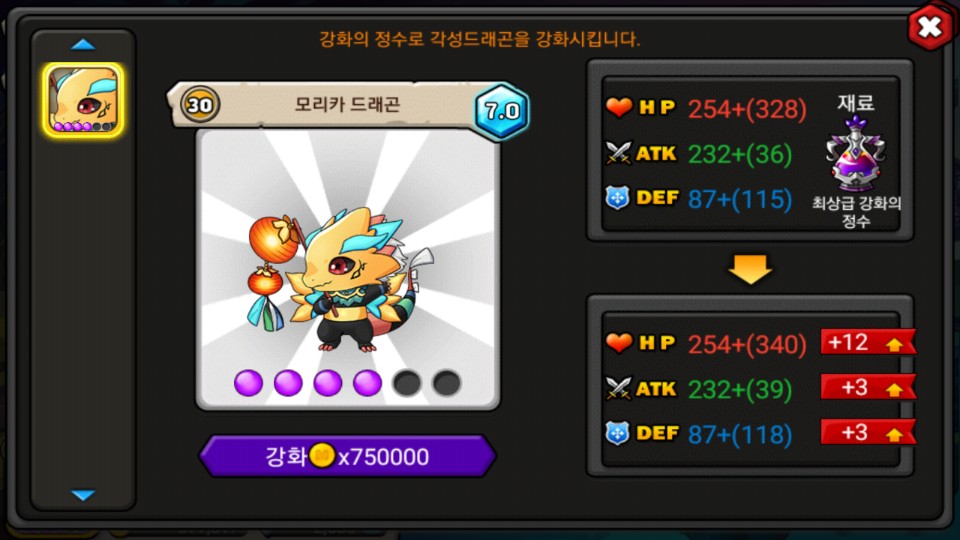Click the HP heart icon in current stats
This screenshot has width=960, height=540.
pos(618,107)
